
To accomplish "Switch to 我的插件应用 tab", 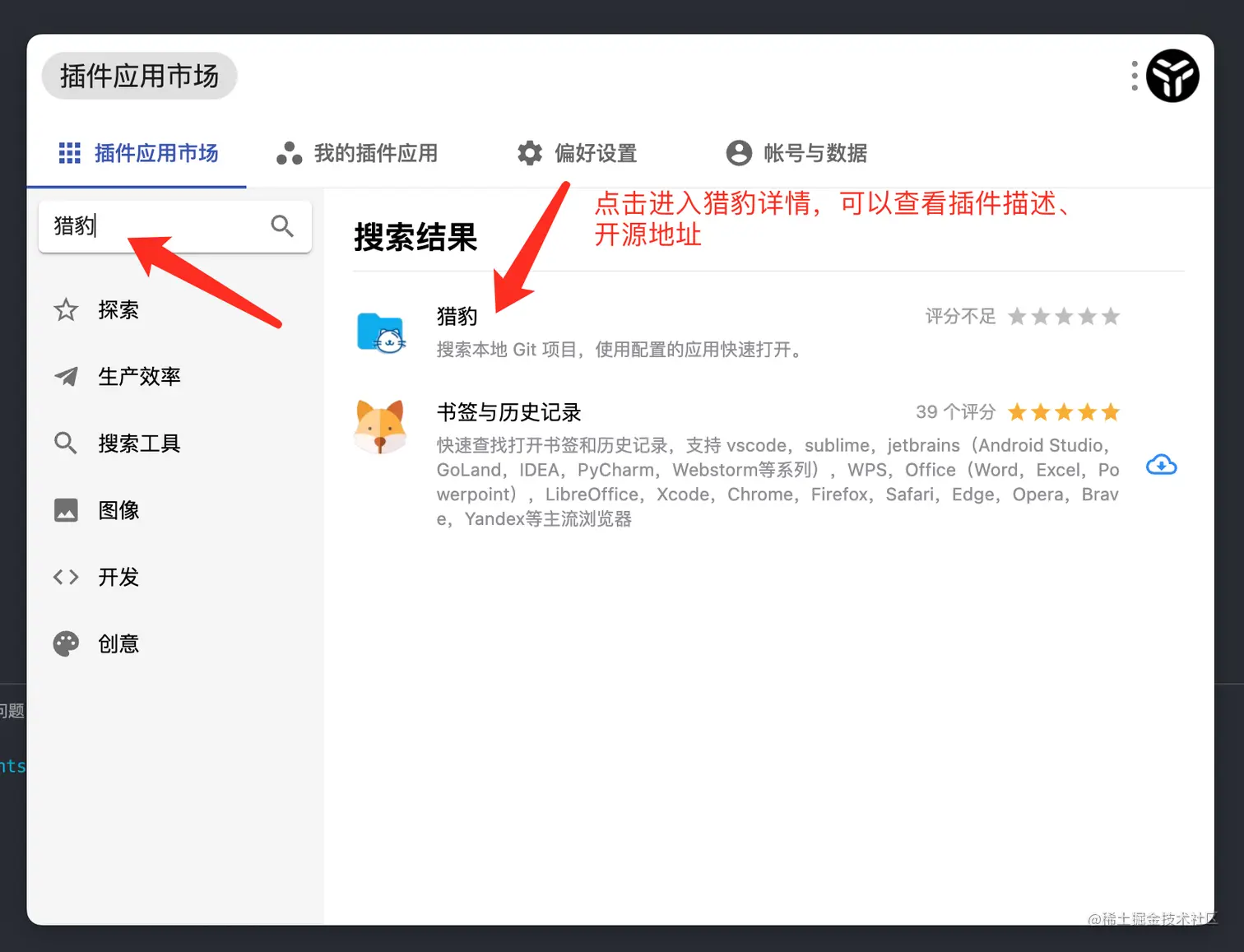I will pos(357,153).
